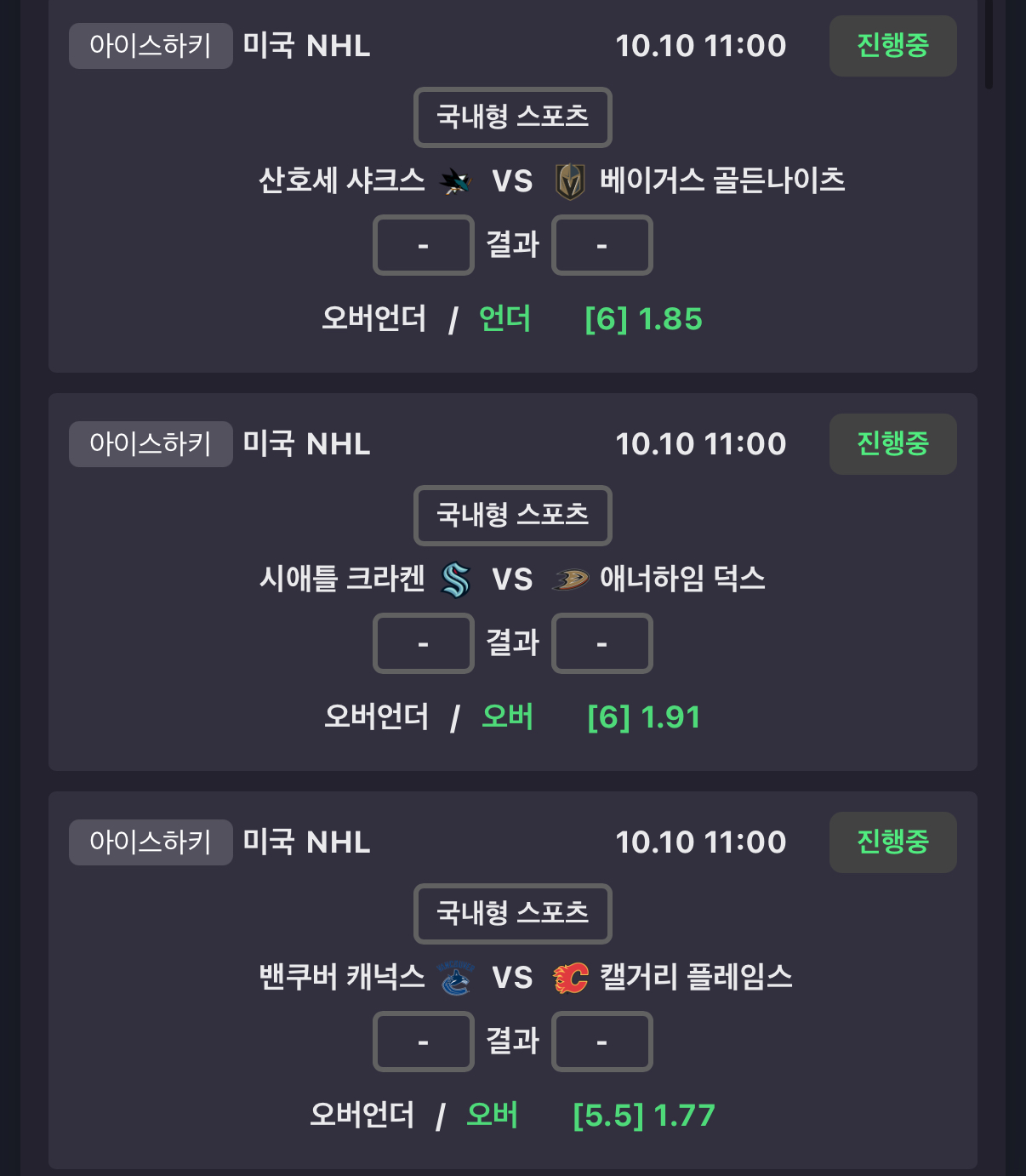Image resolution: width=1026 pixels, height=1176 pixels.
Task: Select 진행중 status on Kraken game
Action: point(892,444)
